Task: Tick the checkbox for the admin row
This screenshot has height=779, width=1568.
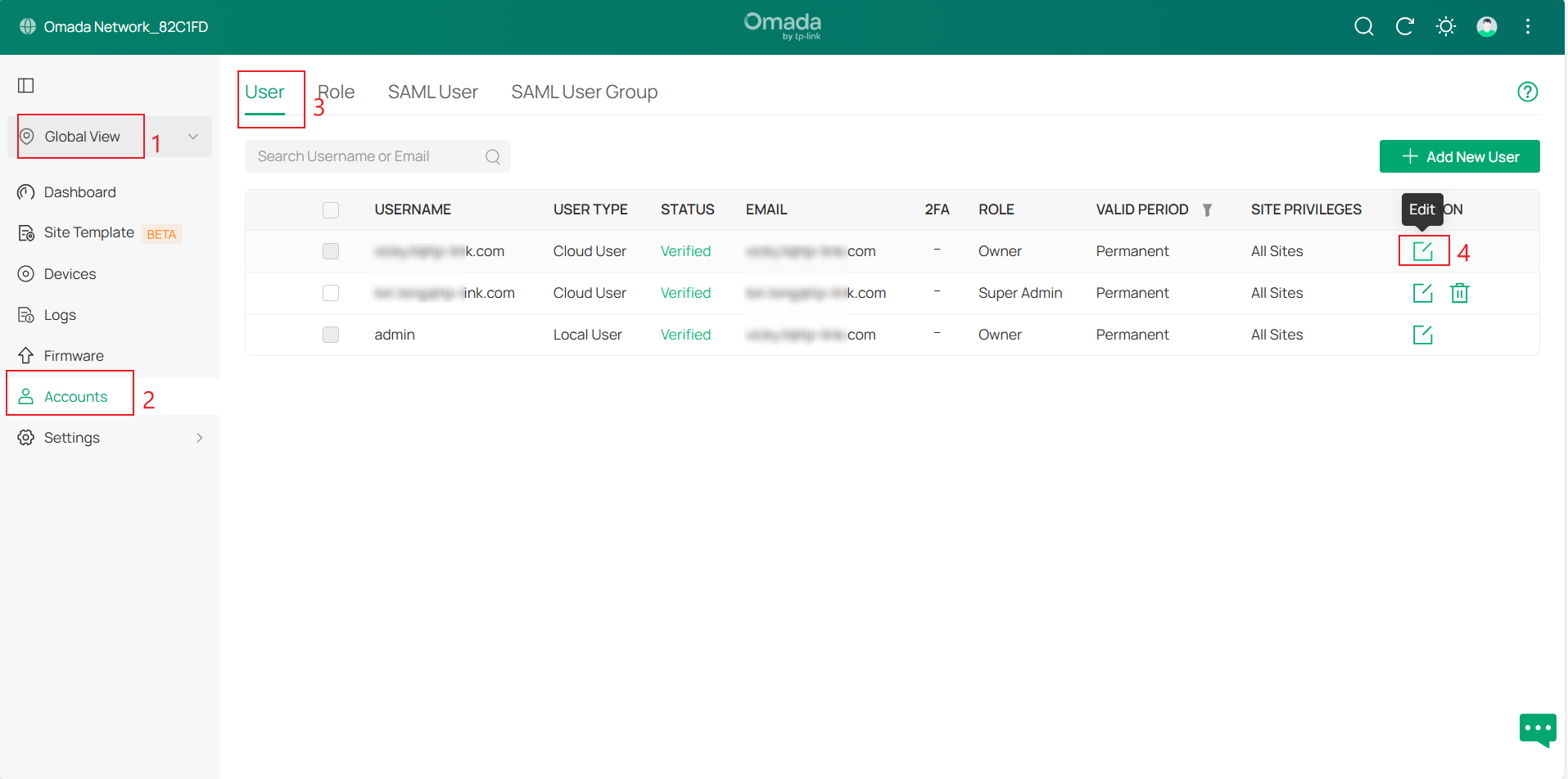Action: tap(331, 335)
